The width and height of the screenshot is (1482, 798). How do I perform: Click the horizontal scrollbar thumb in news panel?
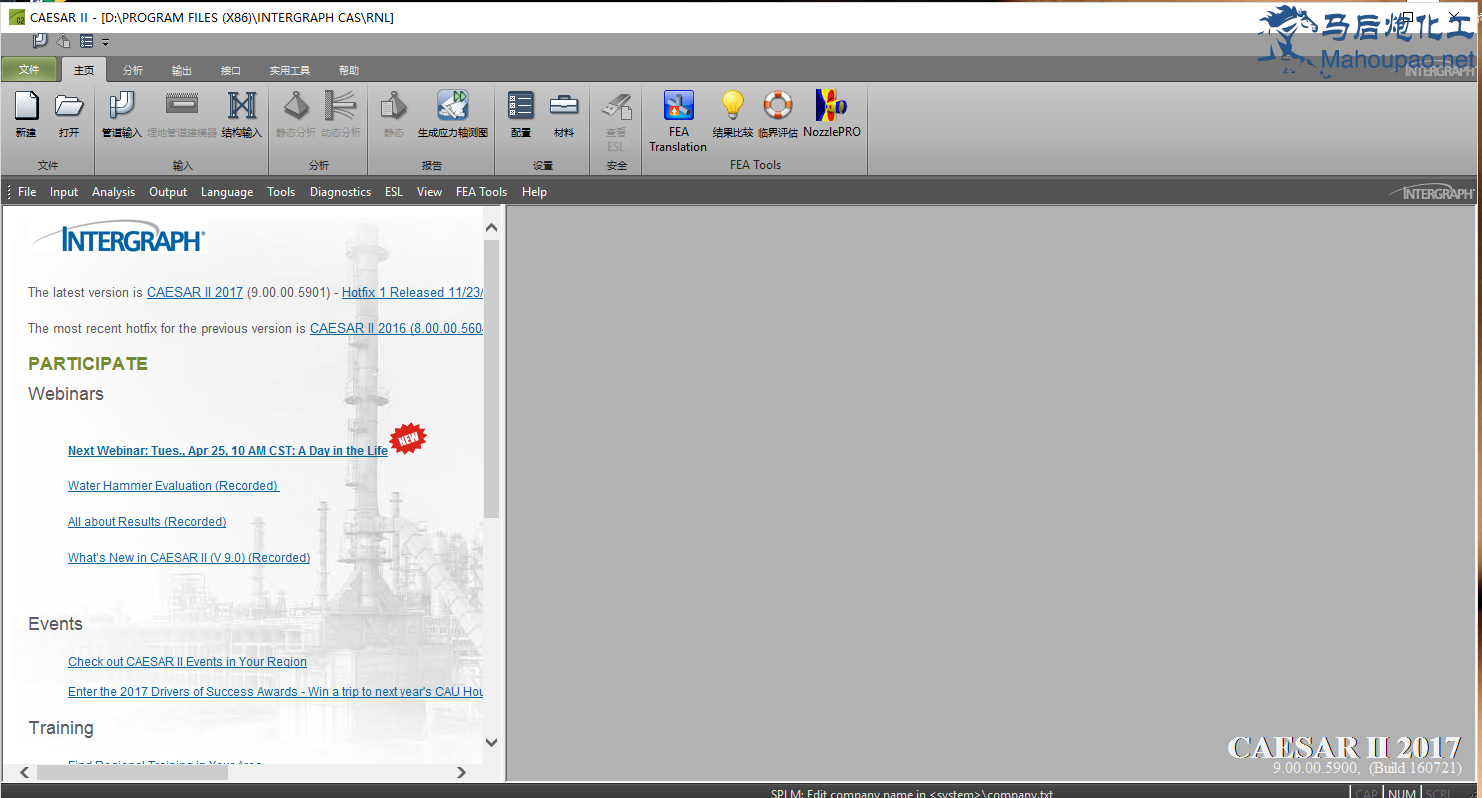132,772
